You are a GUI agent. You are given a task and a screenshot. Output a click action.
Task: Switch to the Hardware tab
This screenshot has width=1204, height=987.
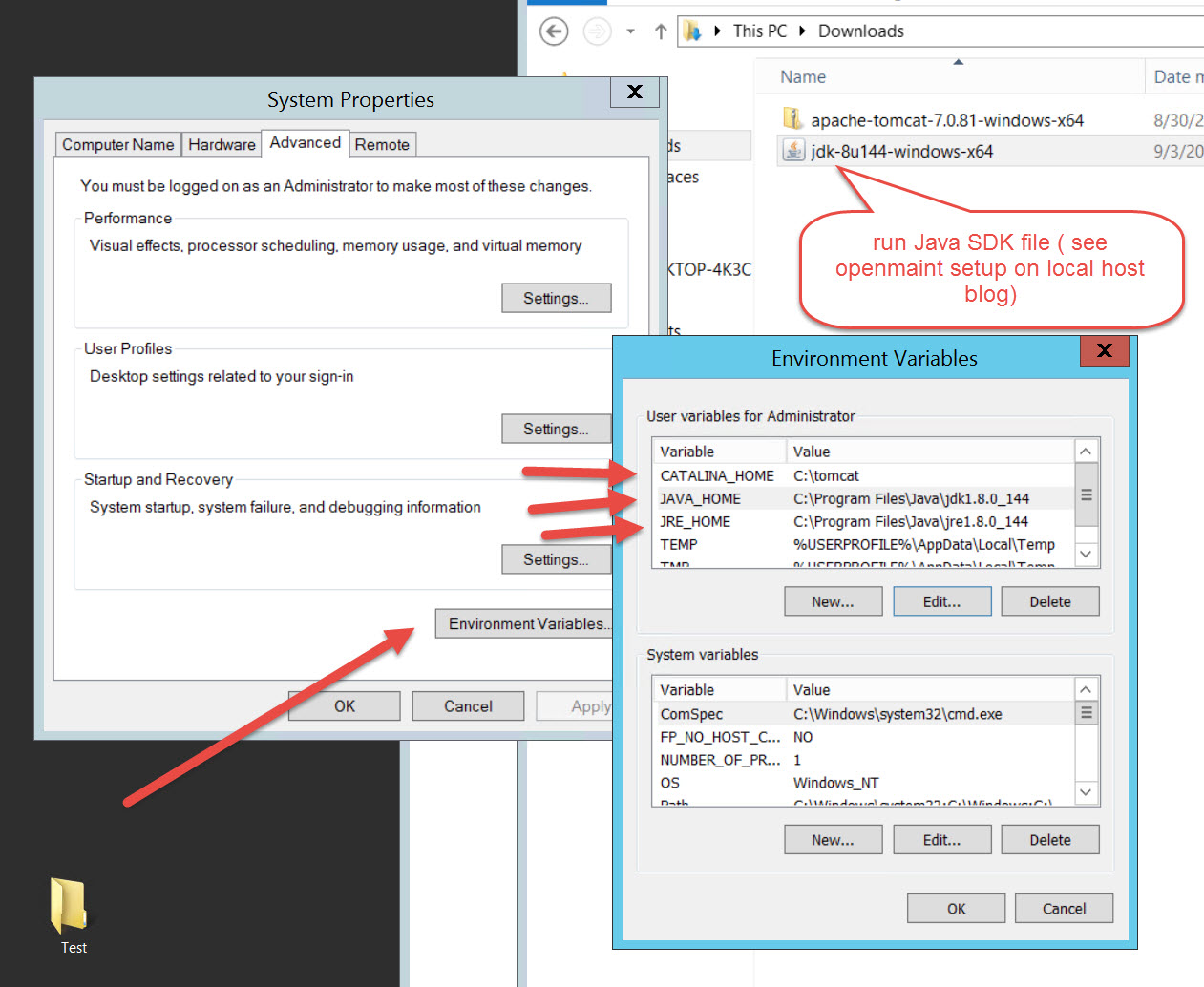[222, 144]
